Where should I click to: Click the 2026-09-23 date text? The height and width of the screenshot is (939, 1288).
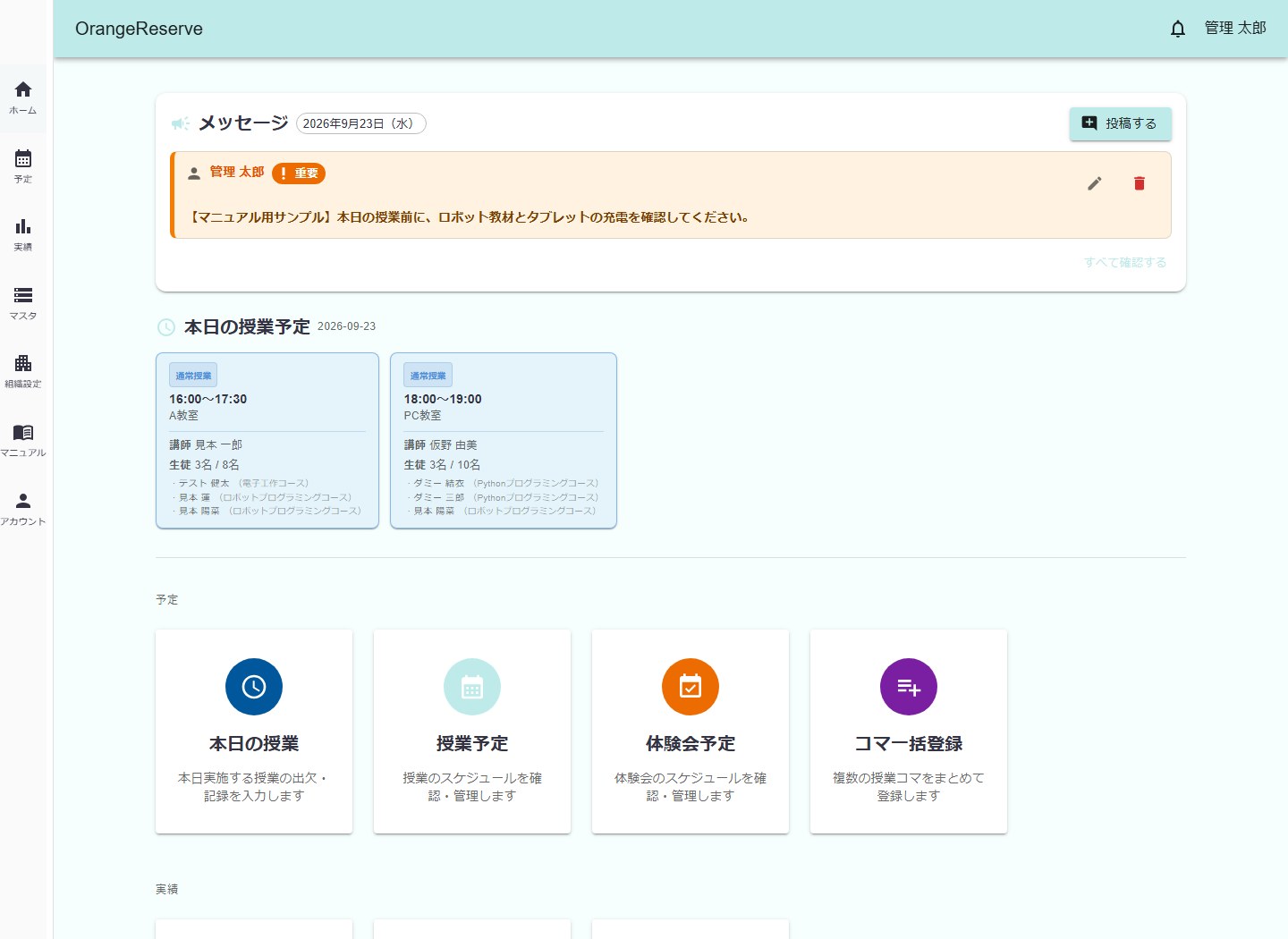click(347, 326)
